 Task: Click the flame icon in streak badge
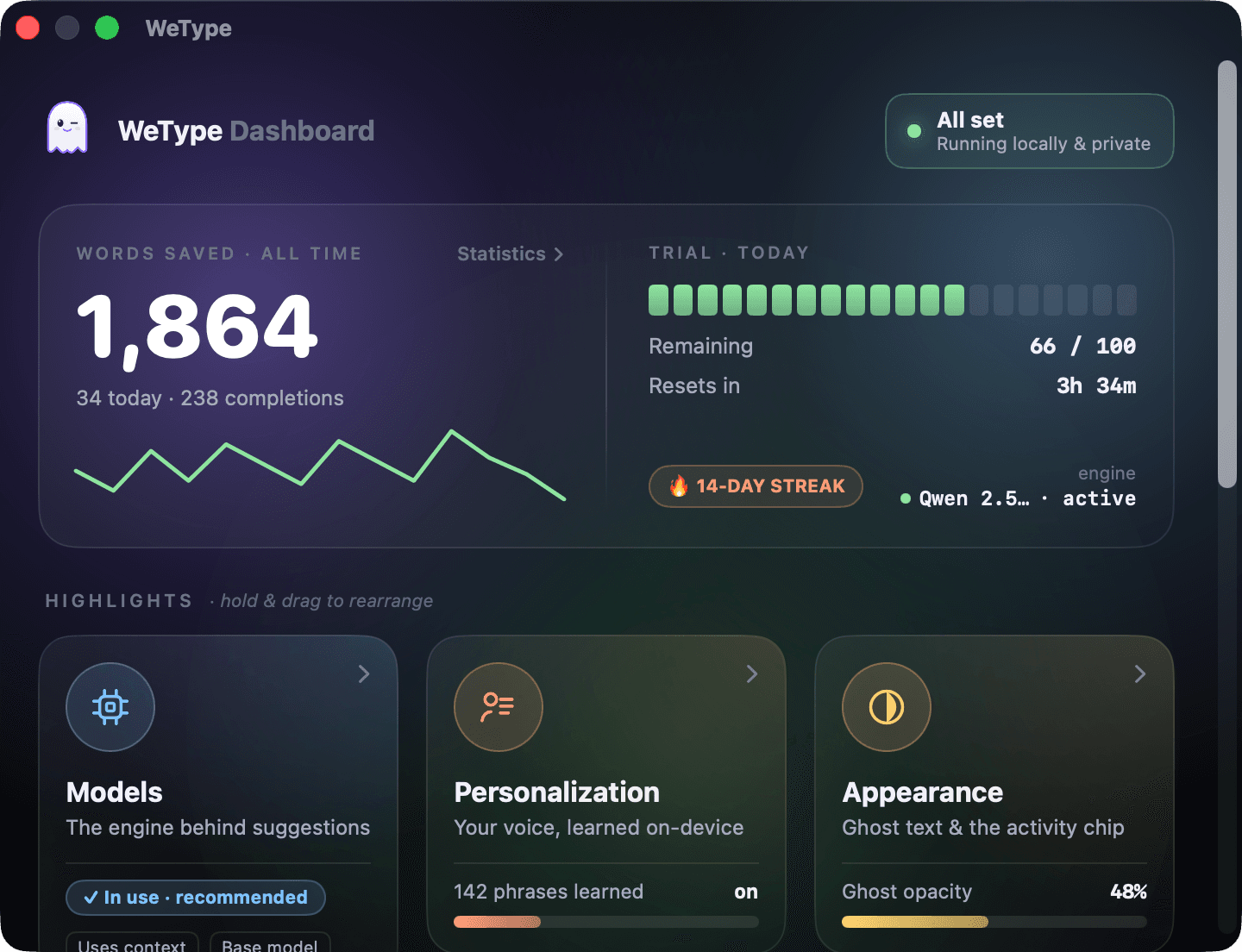tap(679, 486)
